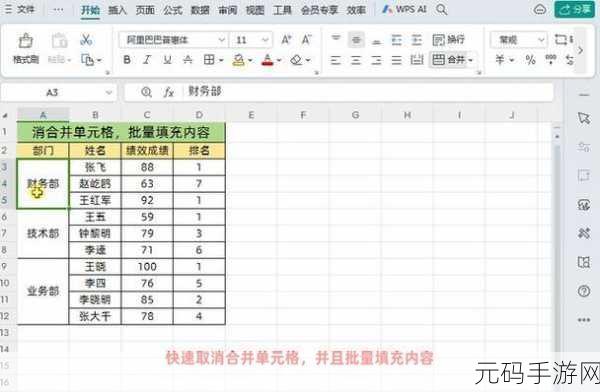
Task: Click the magnifier icon in formula bar
Action: coord(147,92)
